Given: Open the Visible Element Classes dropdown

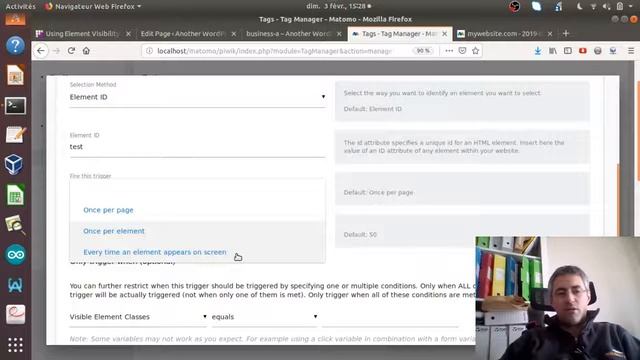Looking at the screenshot, I should click(138, 317).
